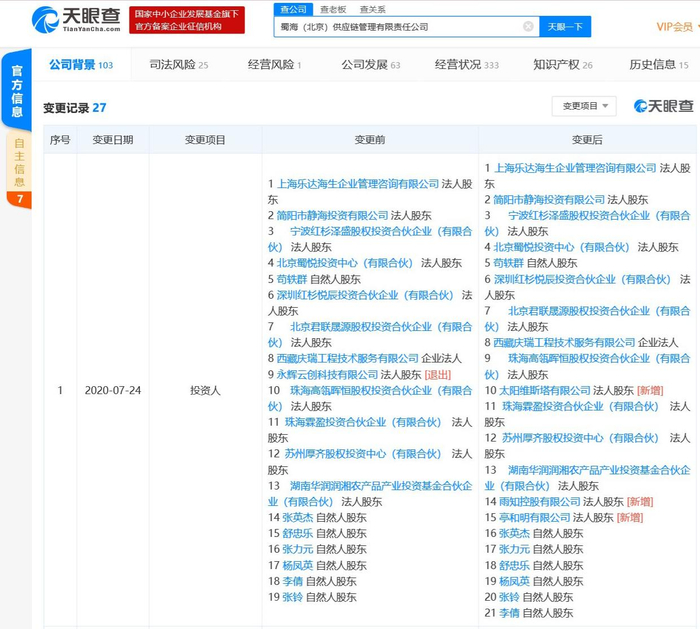Select the 自主信息 side tab
The height and width of the screenshot is (629, 700).
(x=19, y=162)
